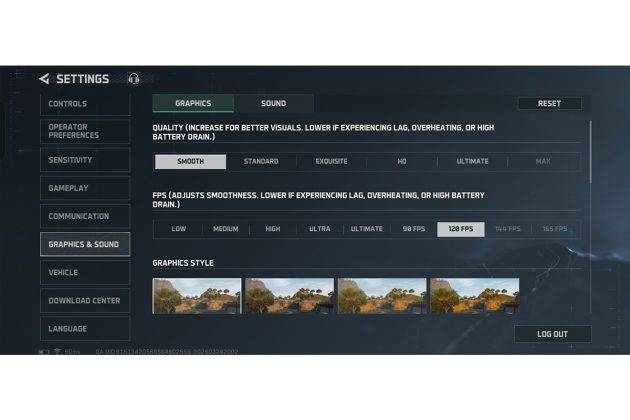Click the settings panel vertical scrollbar
This screenshot has height=420, width=630.
point(591,153)
